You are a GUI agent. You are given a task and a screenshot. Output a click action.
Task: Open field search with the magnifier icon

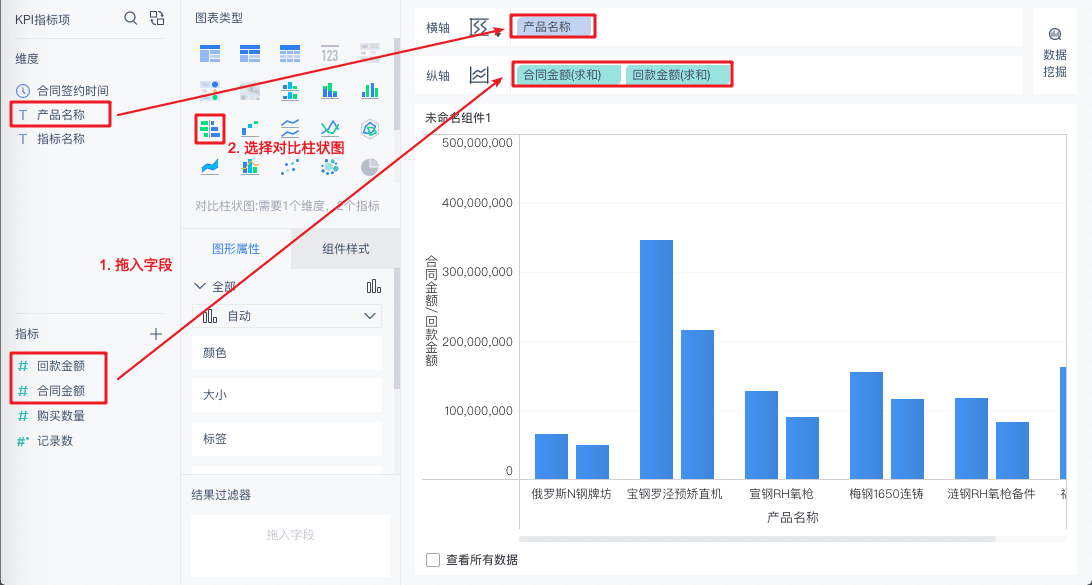[130, 18]
